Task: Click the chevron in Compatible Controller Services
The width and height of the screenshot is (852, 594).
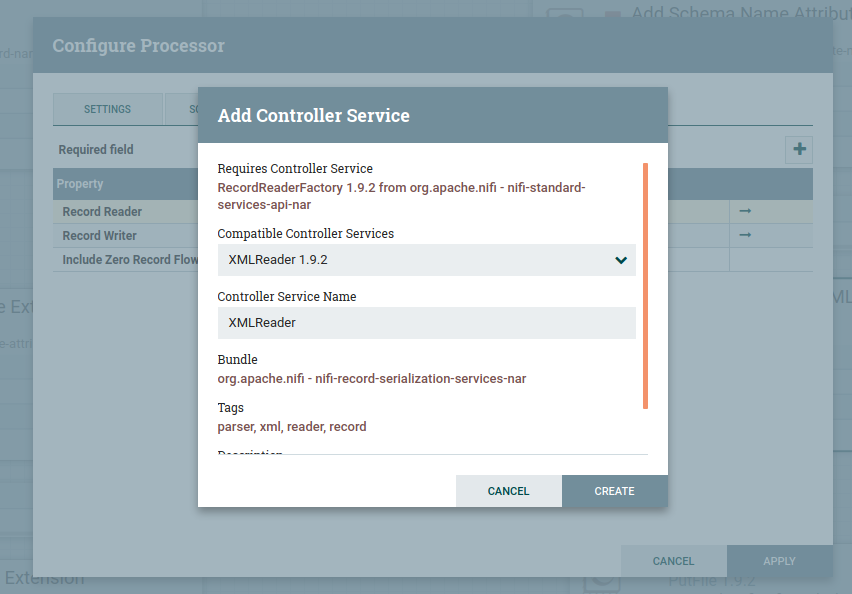Action: pyautogui.click(x=621, y=260)
